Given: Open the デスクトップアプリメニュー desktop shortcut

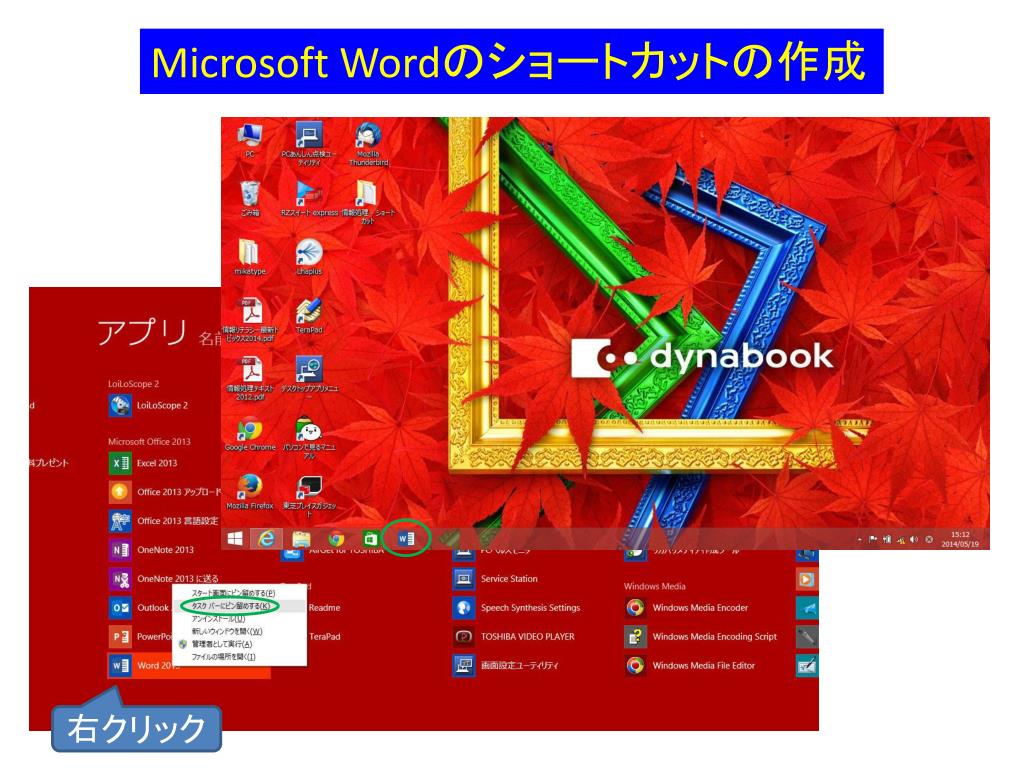Looking at the screenshot, I should 309,377.
